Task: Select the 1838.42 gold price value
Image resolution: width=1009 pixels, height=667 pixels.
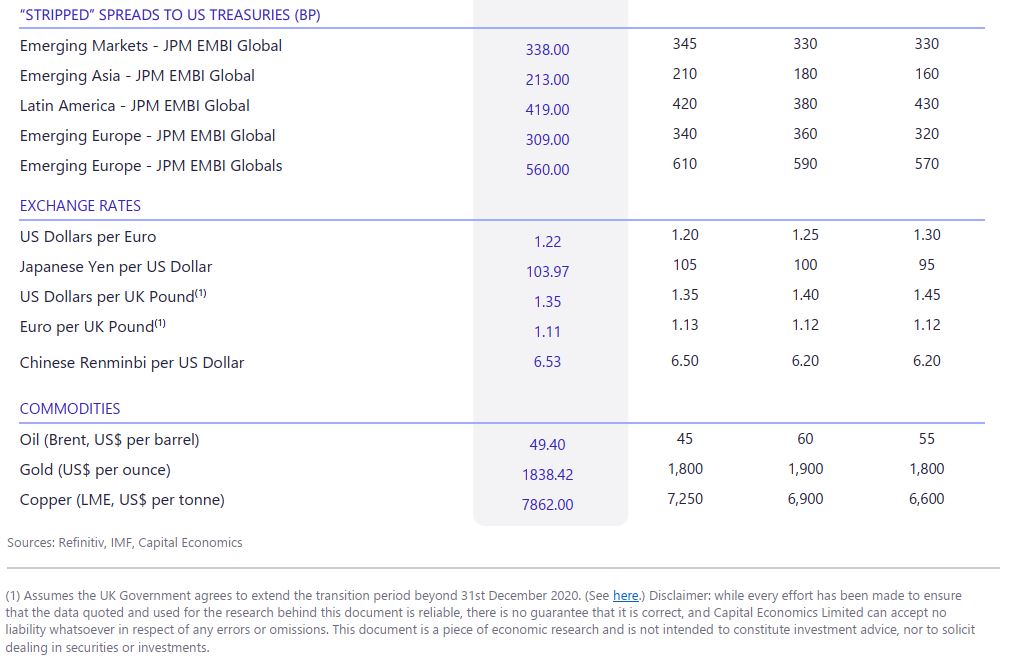Action: point(547,475)
